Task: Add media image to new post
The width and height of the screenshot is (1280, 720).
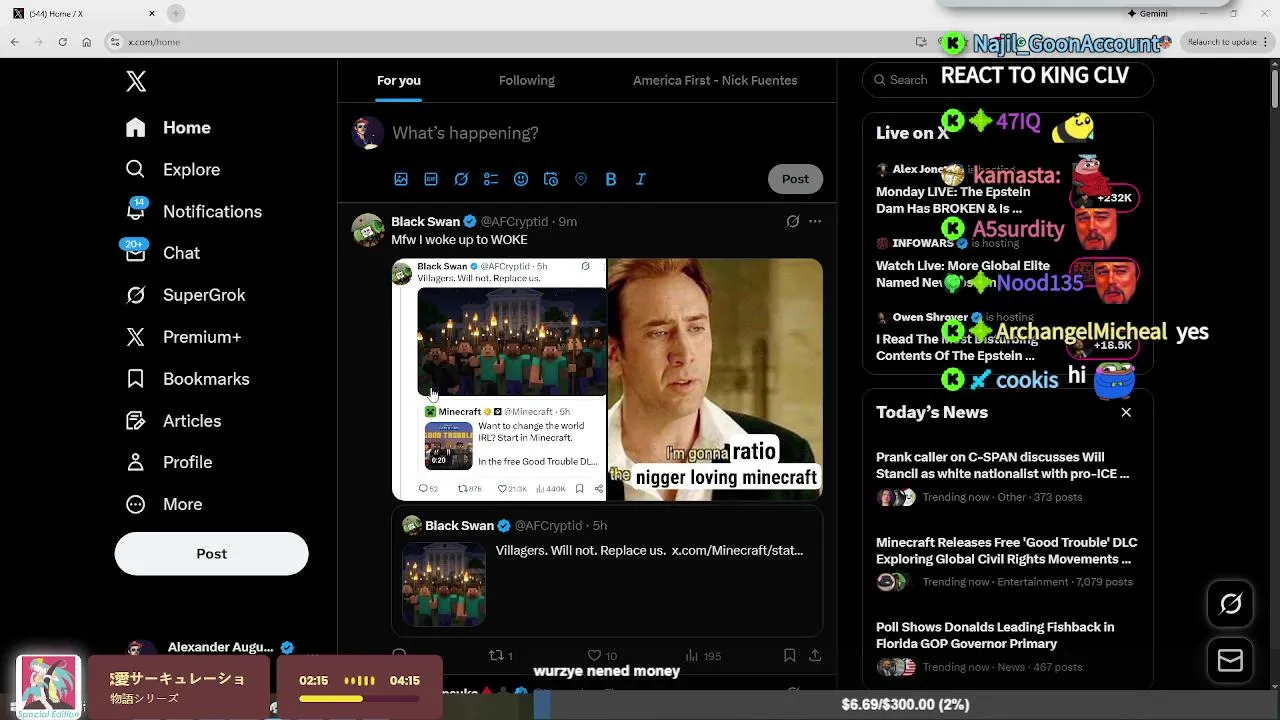Action: point(401,179)
